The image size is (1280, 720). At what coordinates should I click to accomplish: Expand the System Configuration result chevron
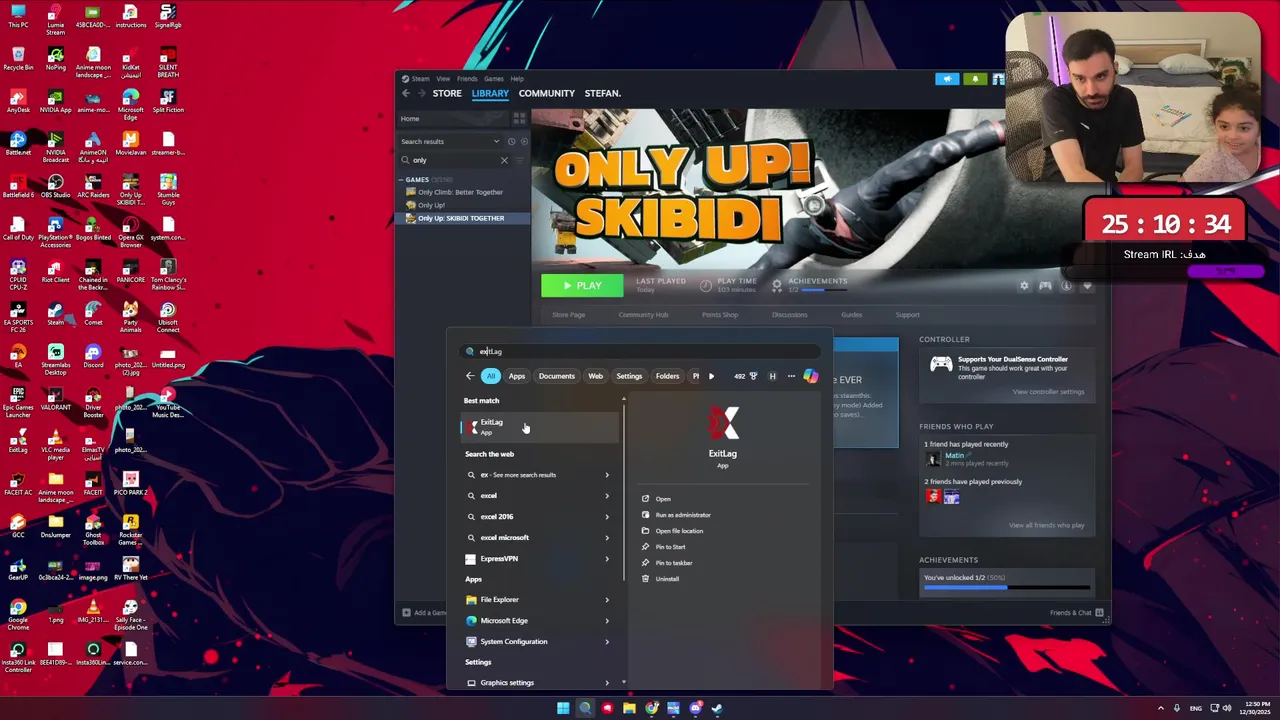(607, 642)
